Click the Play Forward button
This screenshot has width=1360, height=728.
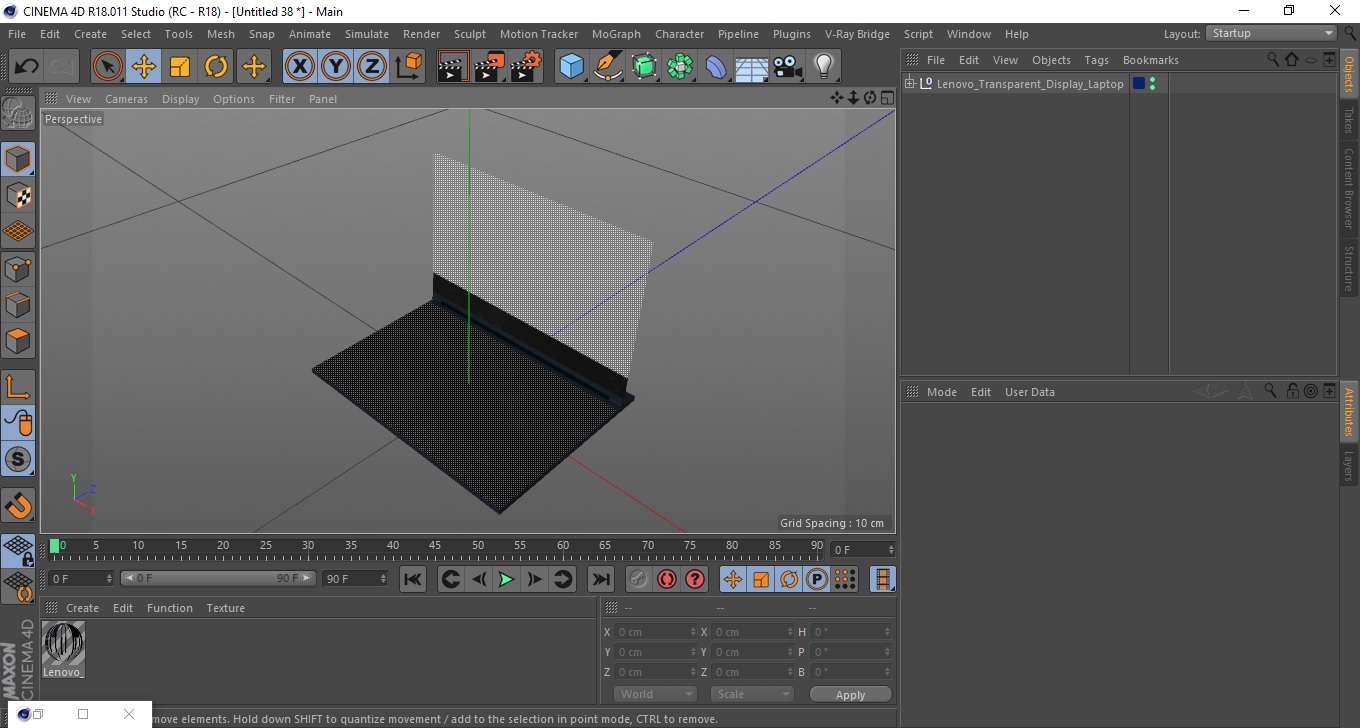pyautogui.click(x=507, y=579)
